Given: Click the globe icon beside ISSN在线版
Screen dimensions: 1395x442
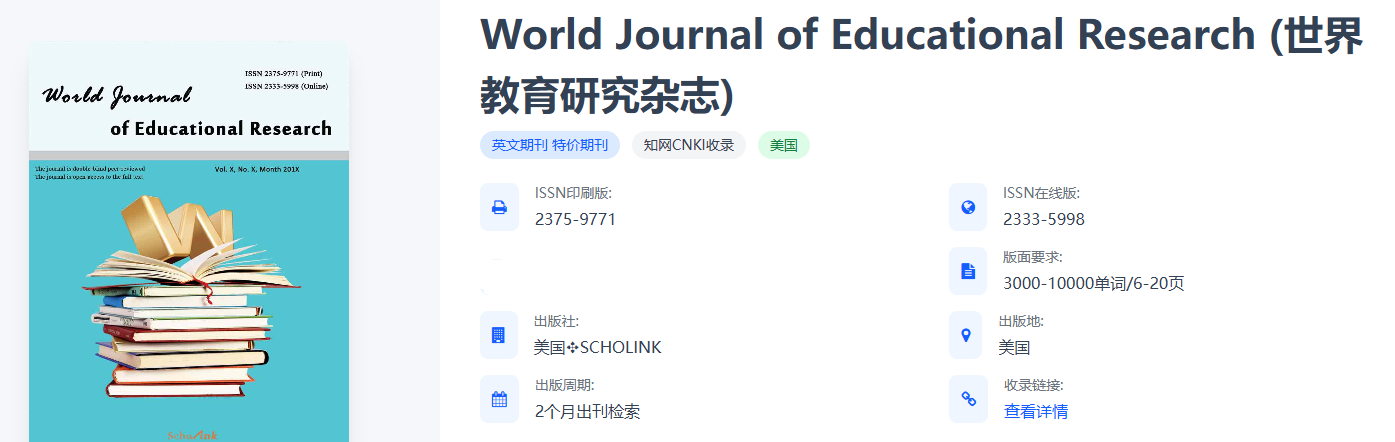Looking at the screenshot, I should [x=968, y=207].
